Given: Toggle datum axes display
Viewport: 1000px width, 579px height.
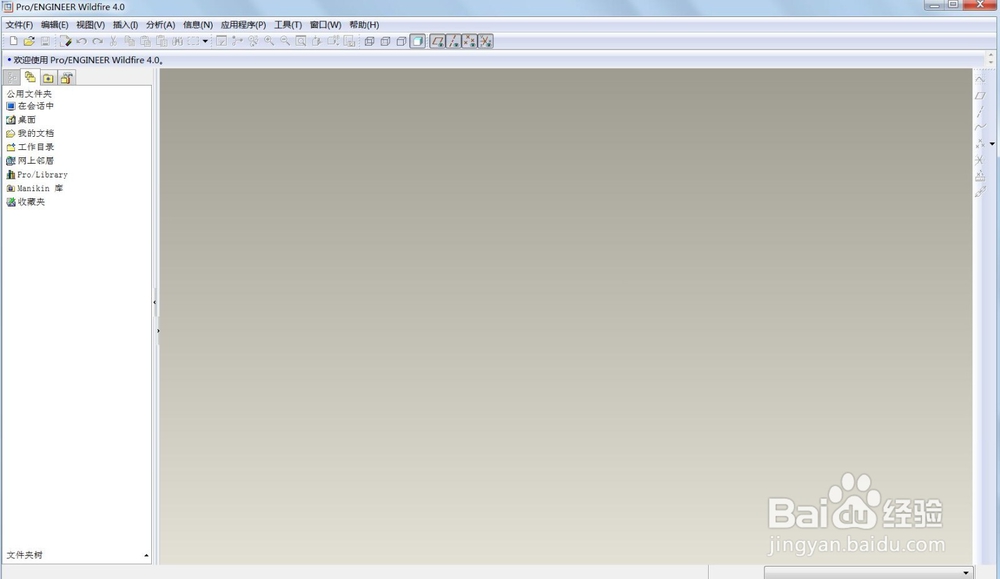Looking at the screenshot, I should point(453,41).
